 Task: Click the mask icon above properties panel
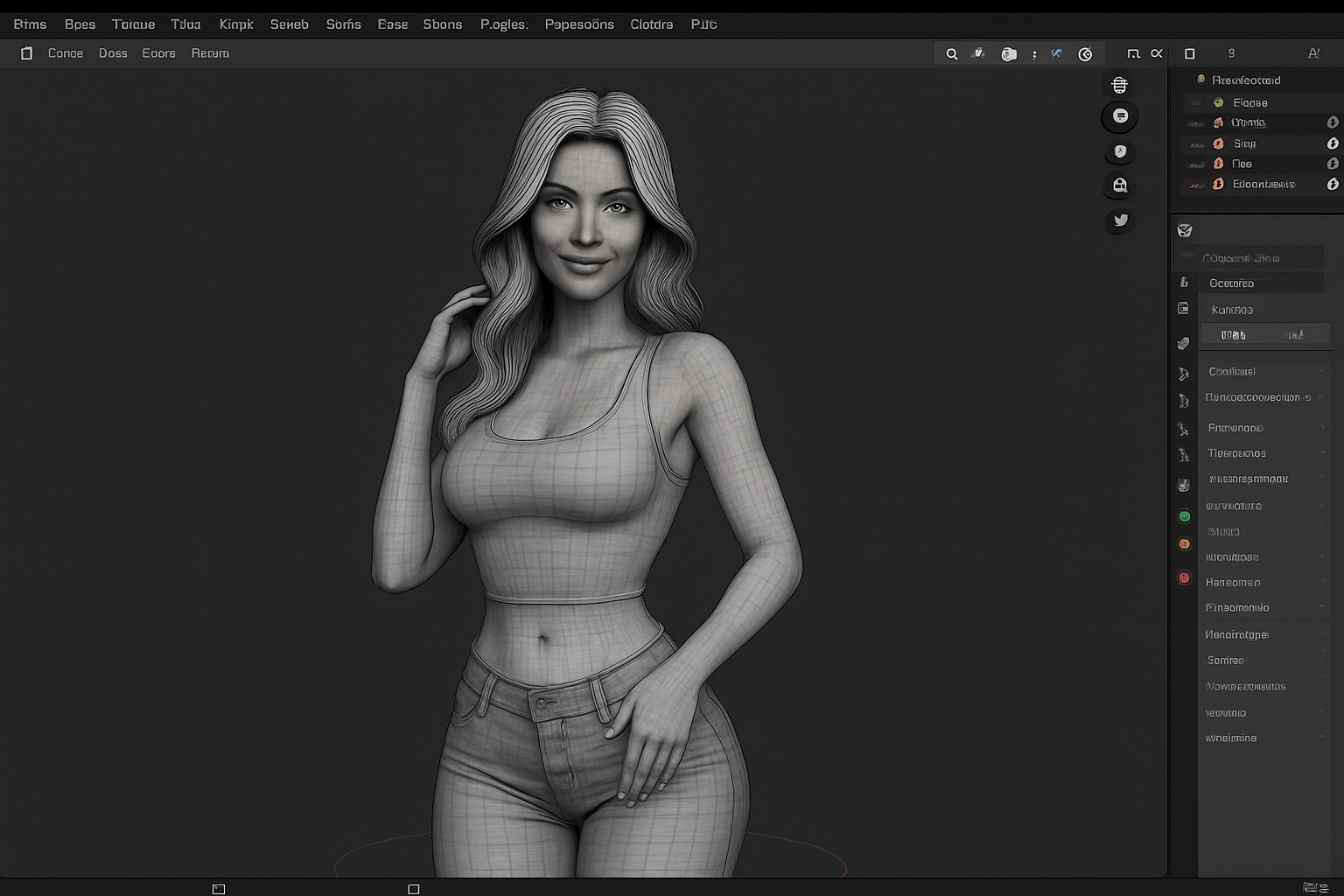(1185, 231)
